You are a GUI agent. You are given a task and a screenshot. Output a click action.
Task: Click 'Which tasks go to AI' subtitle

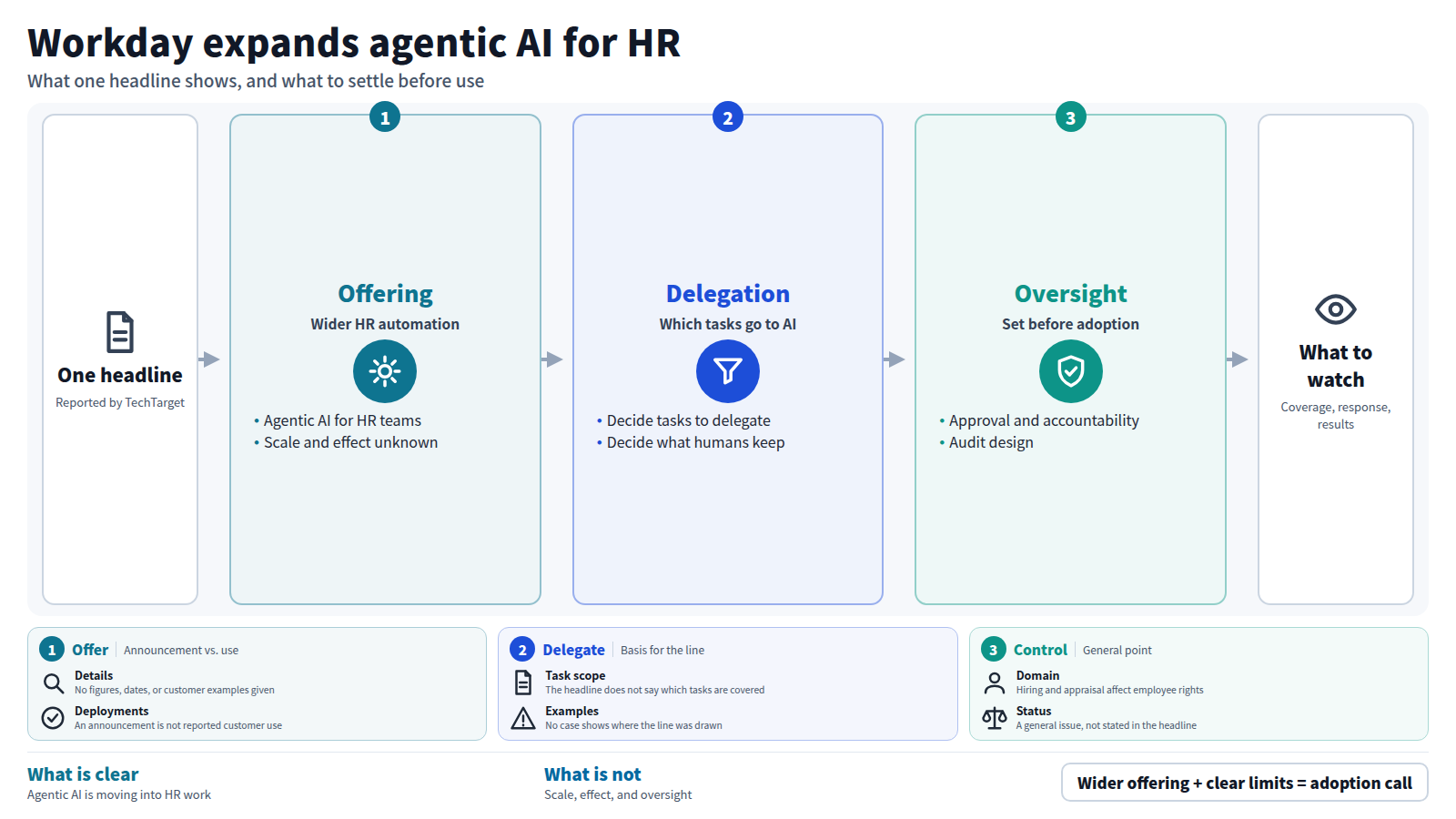tap(728, 324)
